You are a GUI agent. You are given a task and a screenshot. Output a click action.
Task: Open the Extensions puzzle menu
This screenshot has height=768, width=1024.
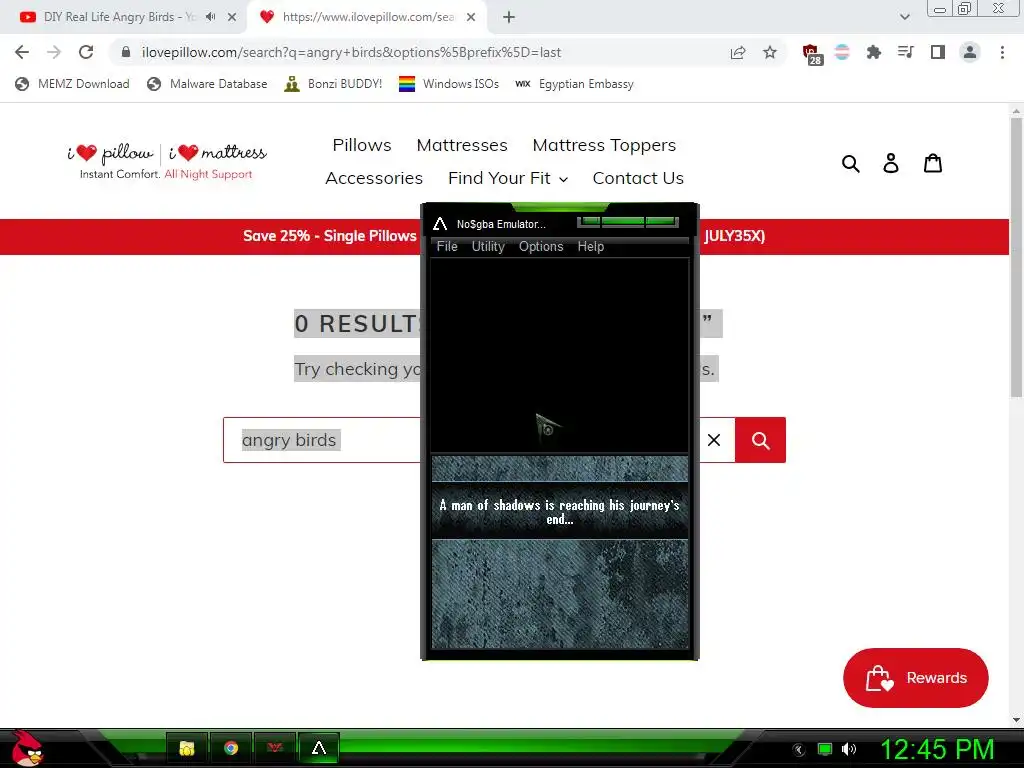click(x=873, y=52)
